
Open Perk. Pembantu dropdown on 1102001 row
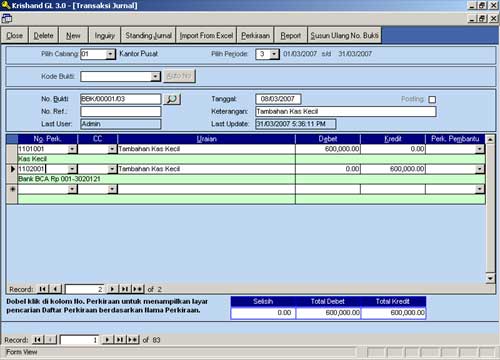point(479,169)
